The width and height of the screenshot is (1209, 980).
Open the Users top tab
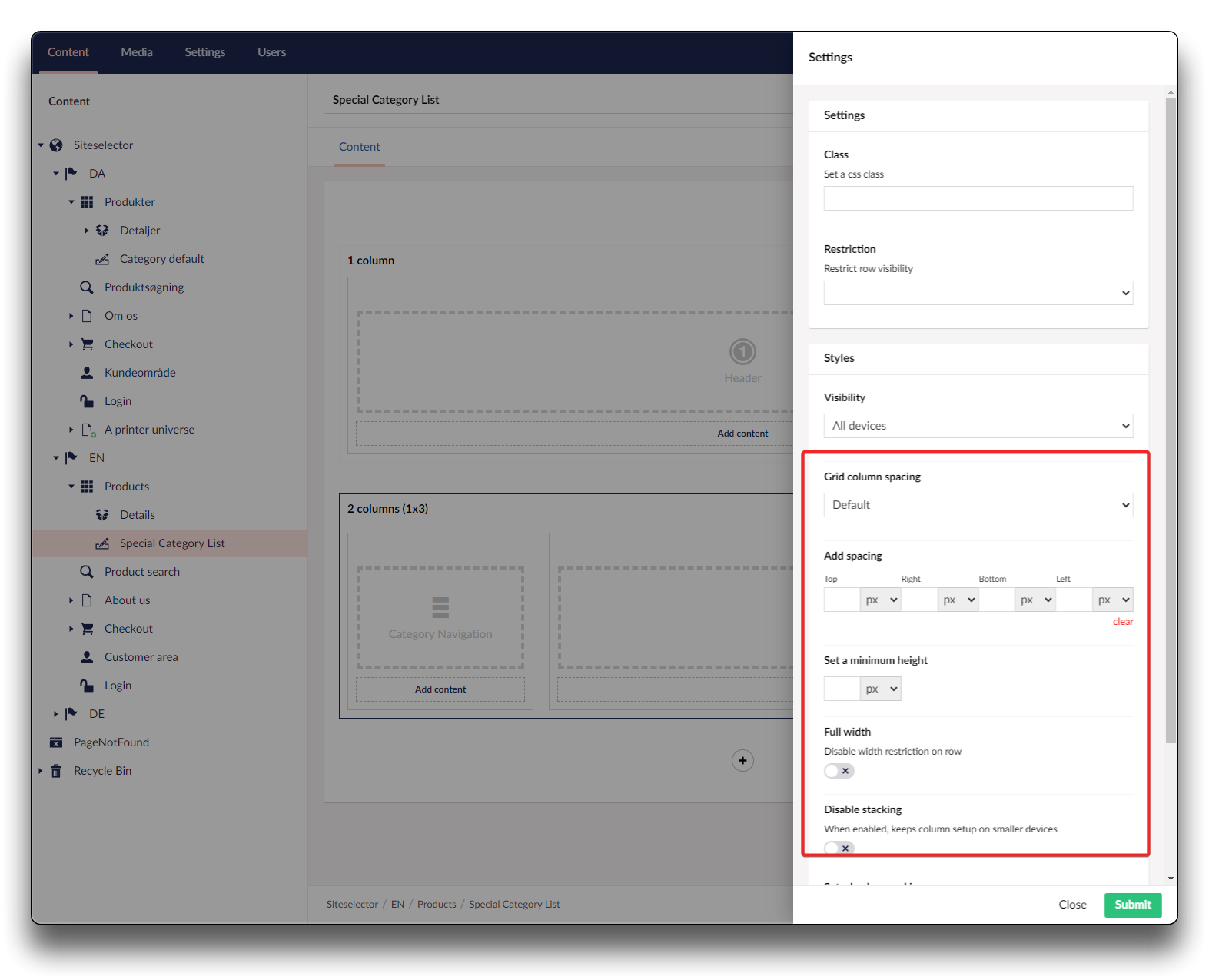pyautogui.click(x=271, y=52)
